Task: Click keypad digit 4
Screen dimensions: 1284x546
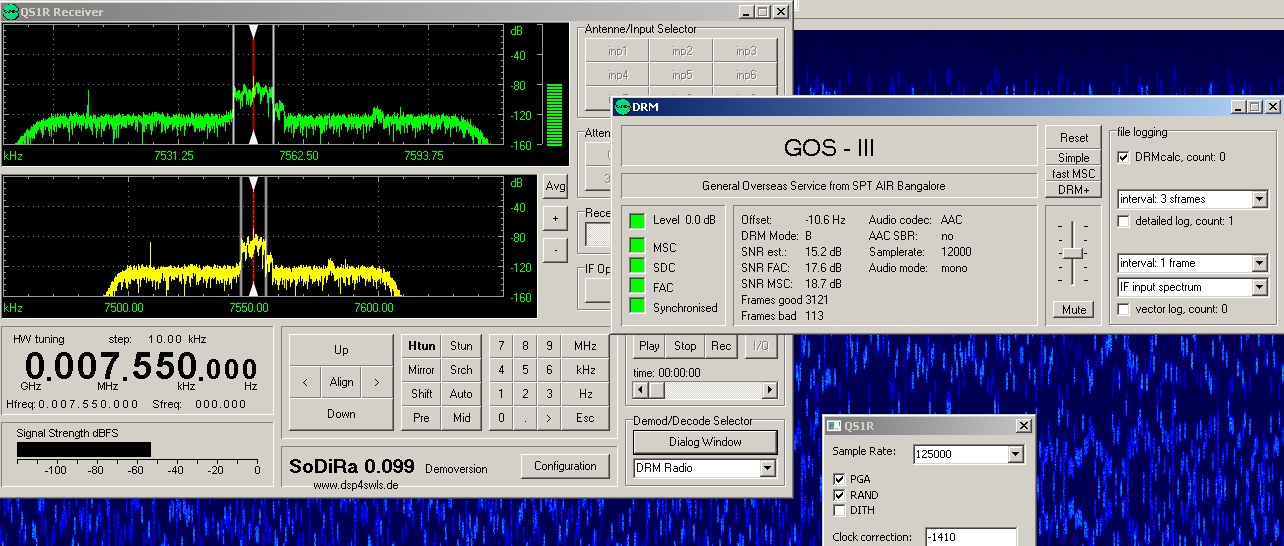Action: click(x=501, y=370)
